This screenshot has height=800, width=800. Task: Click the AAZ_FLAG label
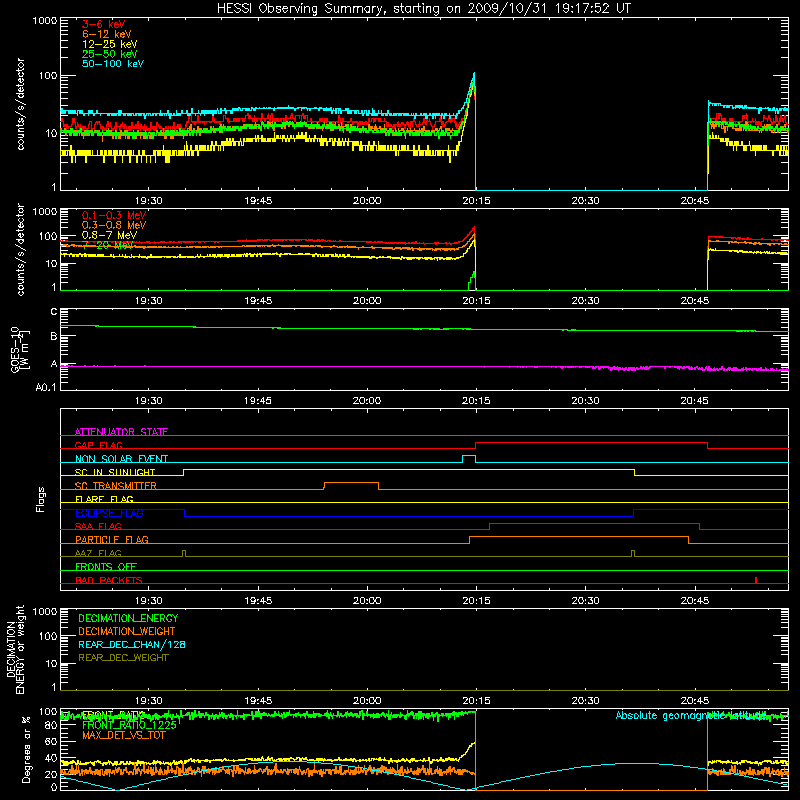point(98,553)
